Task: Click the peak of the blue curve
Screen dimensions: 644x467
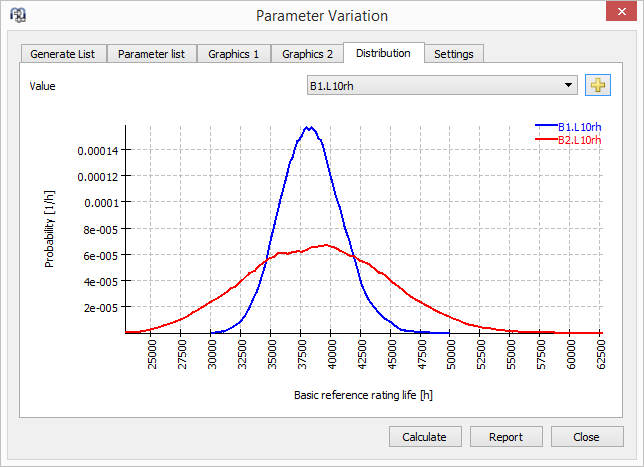Action: click(x=310, y=127)
